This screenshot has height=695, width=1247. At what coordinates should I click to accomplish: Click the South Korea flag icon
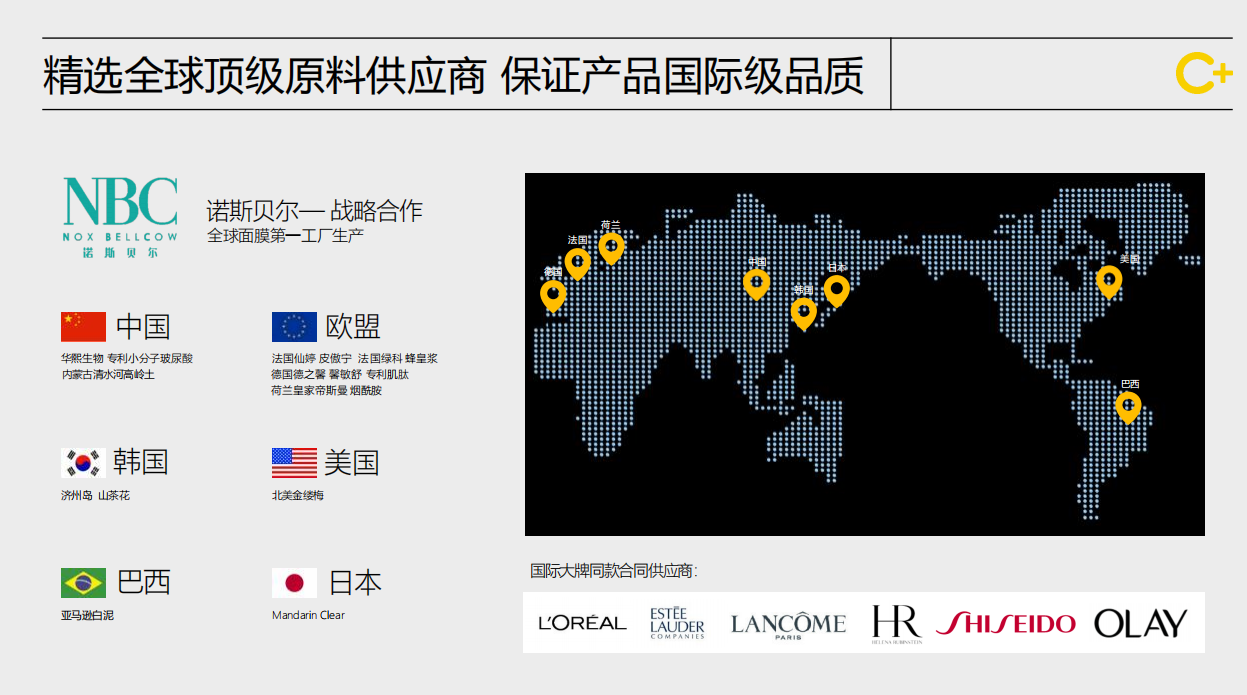[x=83, y=462]
